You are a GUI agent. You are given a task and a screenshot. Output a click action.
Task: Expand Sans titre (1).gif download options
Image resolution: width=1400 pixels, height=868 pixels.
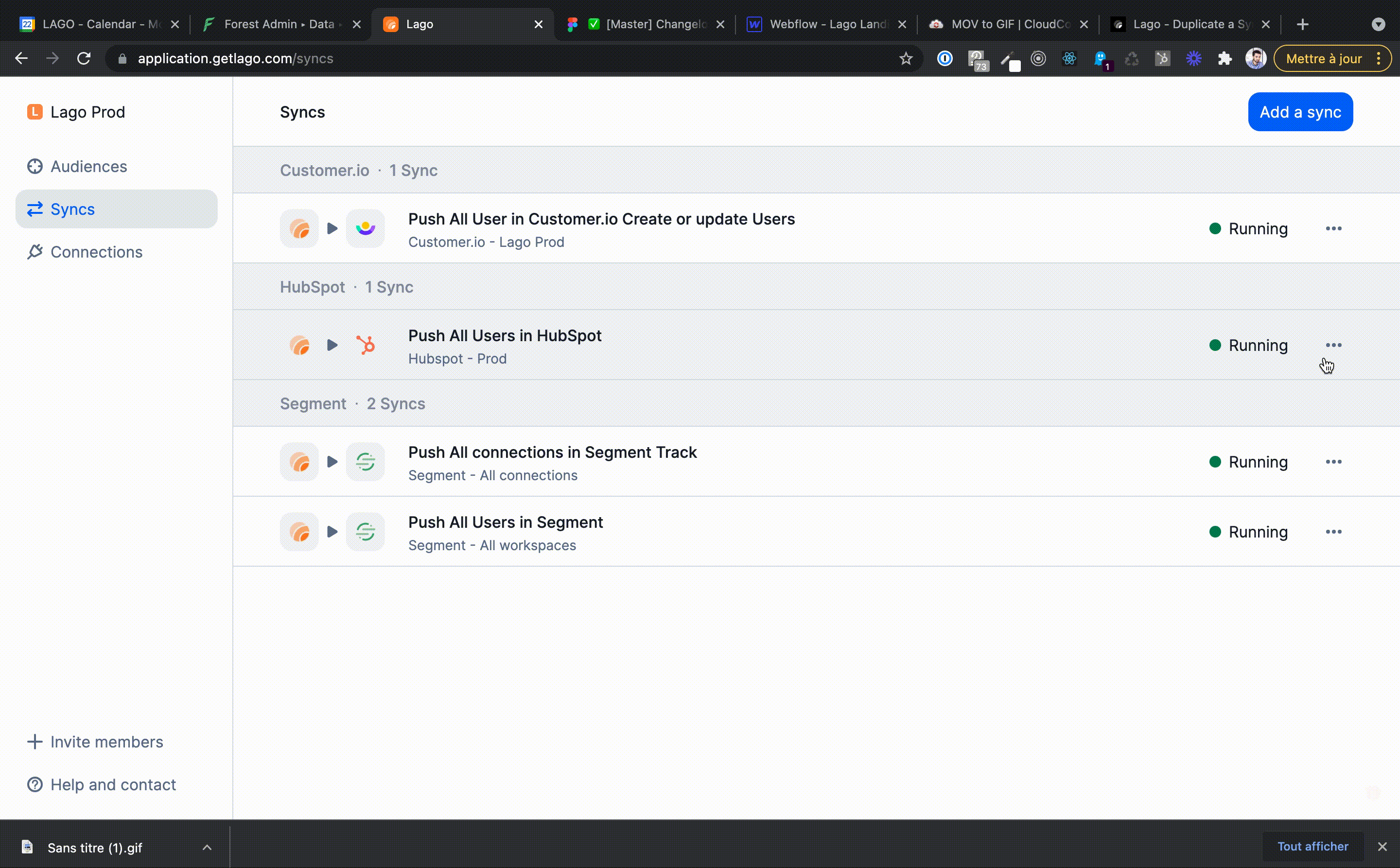pyautogui.click(x=207, y=847)
